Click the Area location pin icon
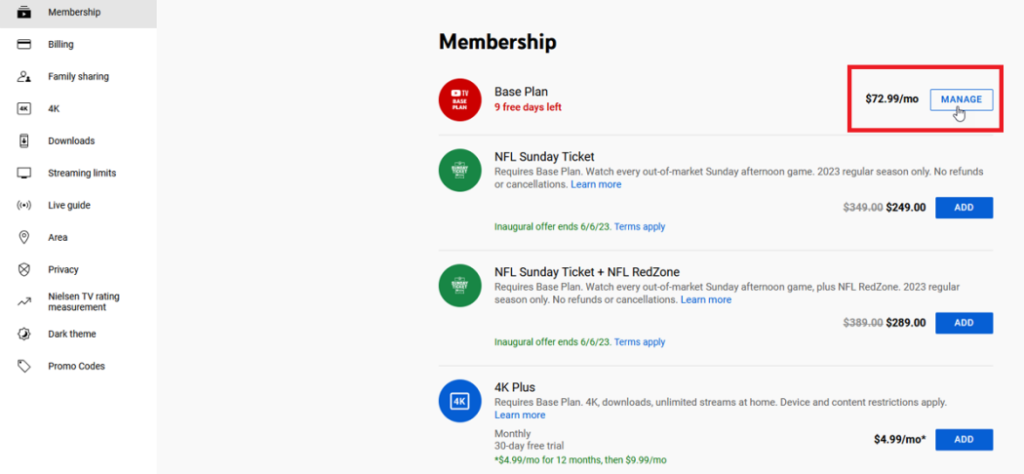The width and height of the screenshot is (1024, 474). click(x=24, y=237)
